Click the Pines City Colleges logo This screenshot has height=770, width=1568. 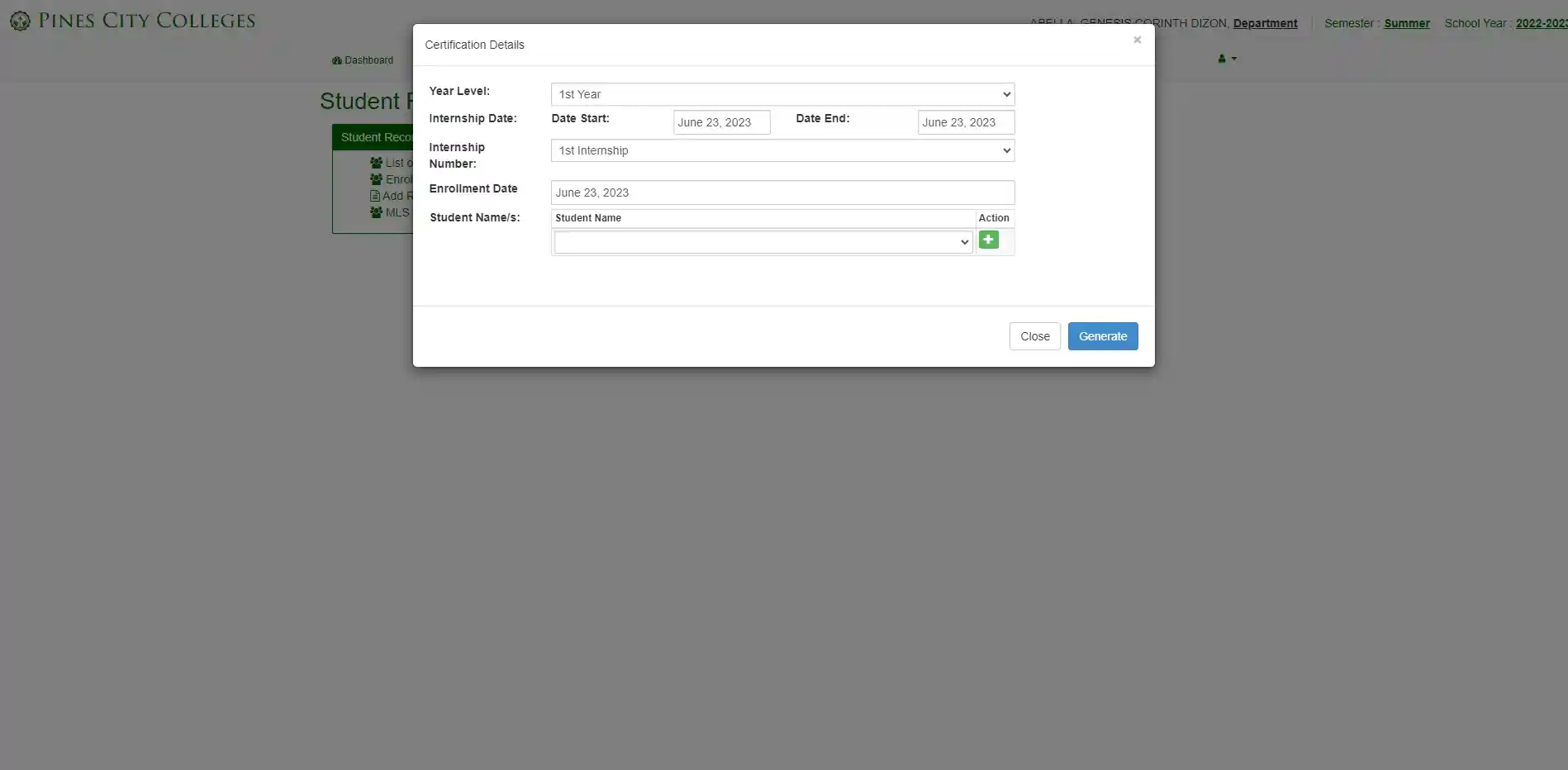click(x=133, y=21)
